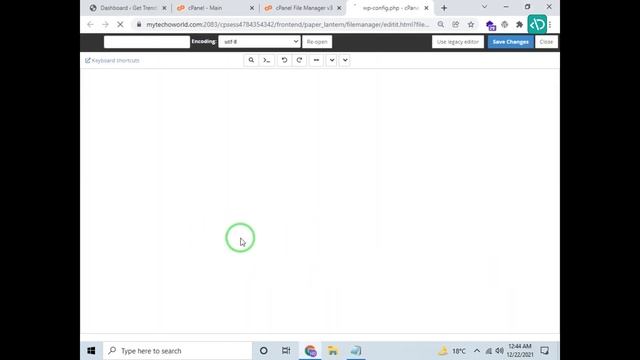Click the file path input field
The image size is (640, 360).
coord(147,42)
